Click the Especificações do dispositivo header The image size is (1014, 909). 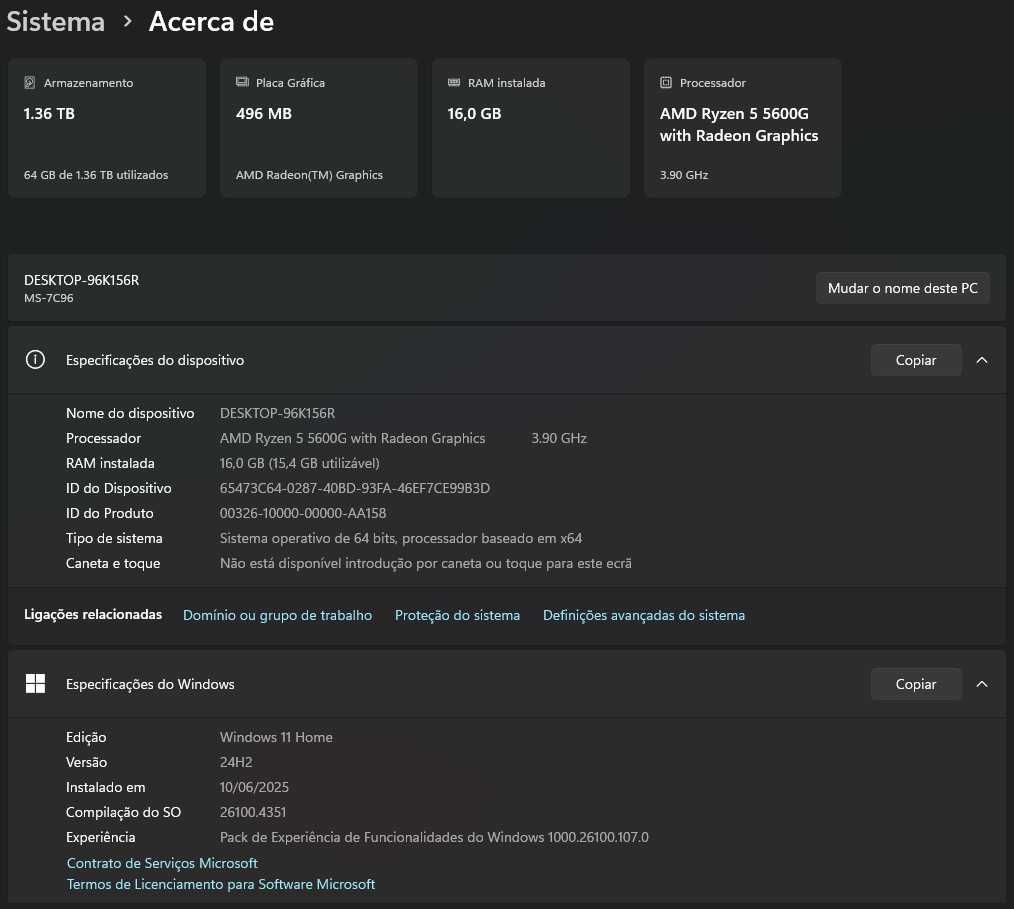click(506, 360)
